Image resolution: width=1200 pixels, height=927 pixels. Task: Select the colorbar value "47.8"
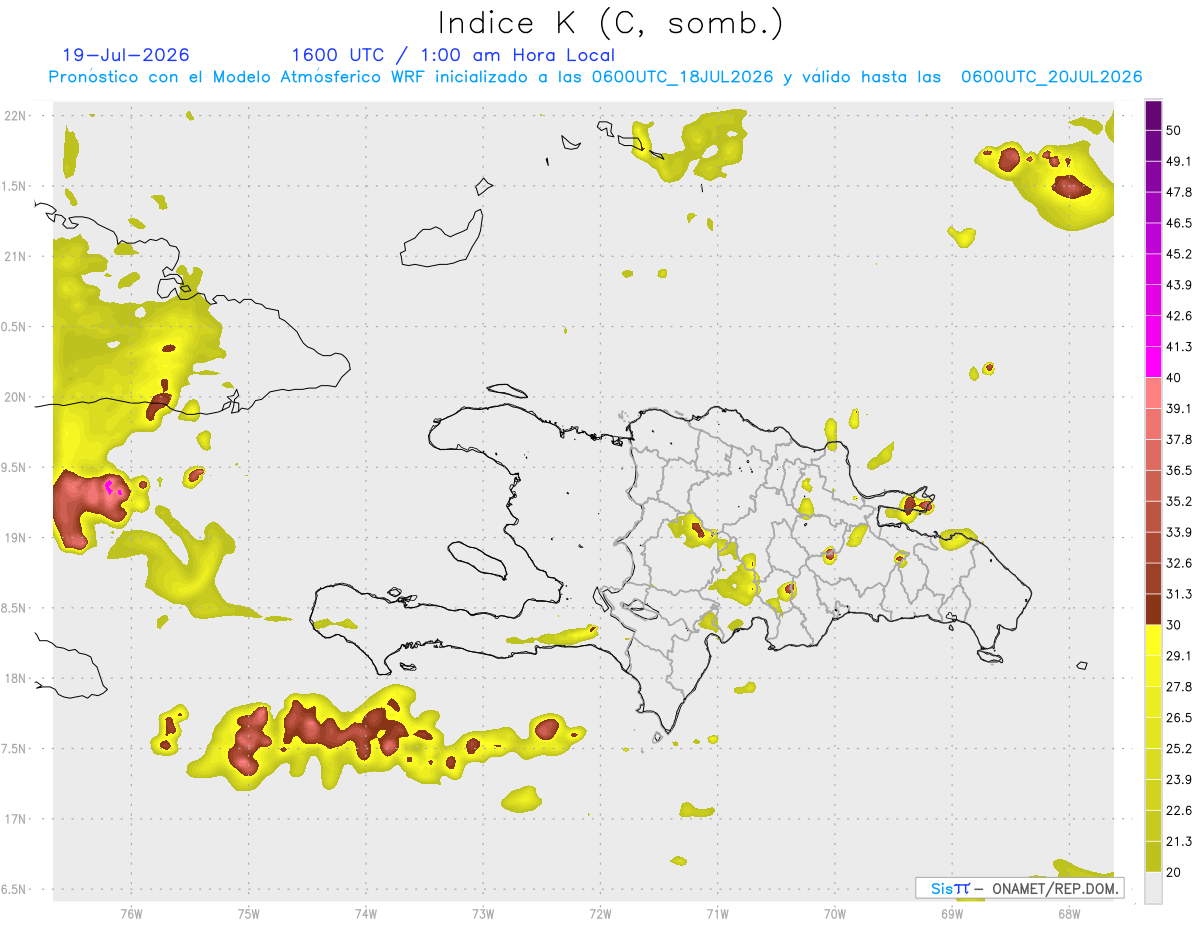pos(1179,192)
